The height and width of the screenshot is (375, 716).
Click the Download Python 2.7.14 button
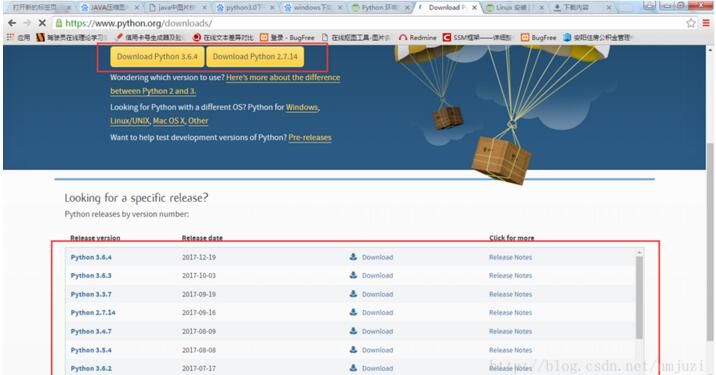(x=255, y=57)
